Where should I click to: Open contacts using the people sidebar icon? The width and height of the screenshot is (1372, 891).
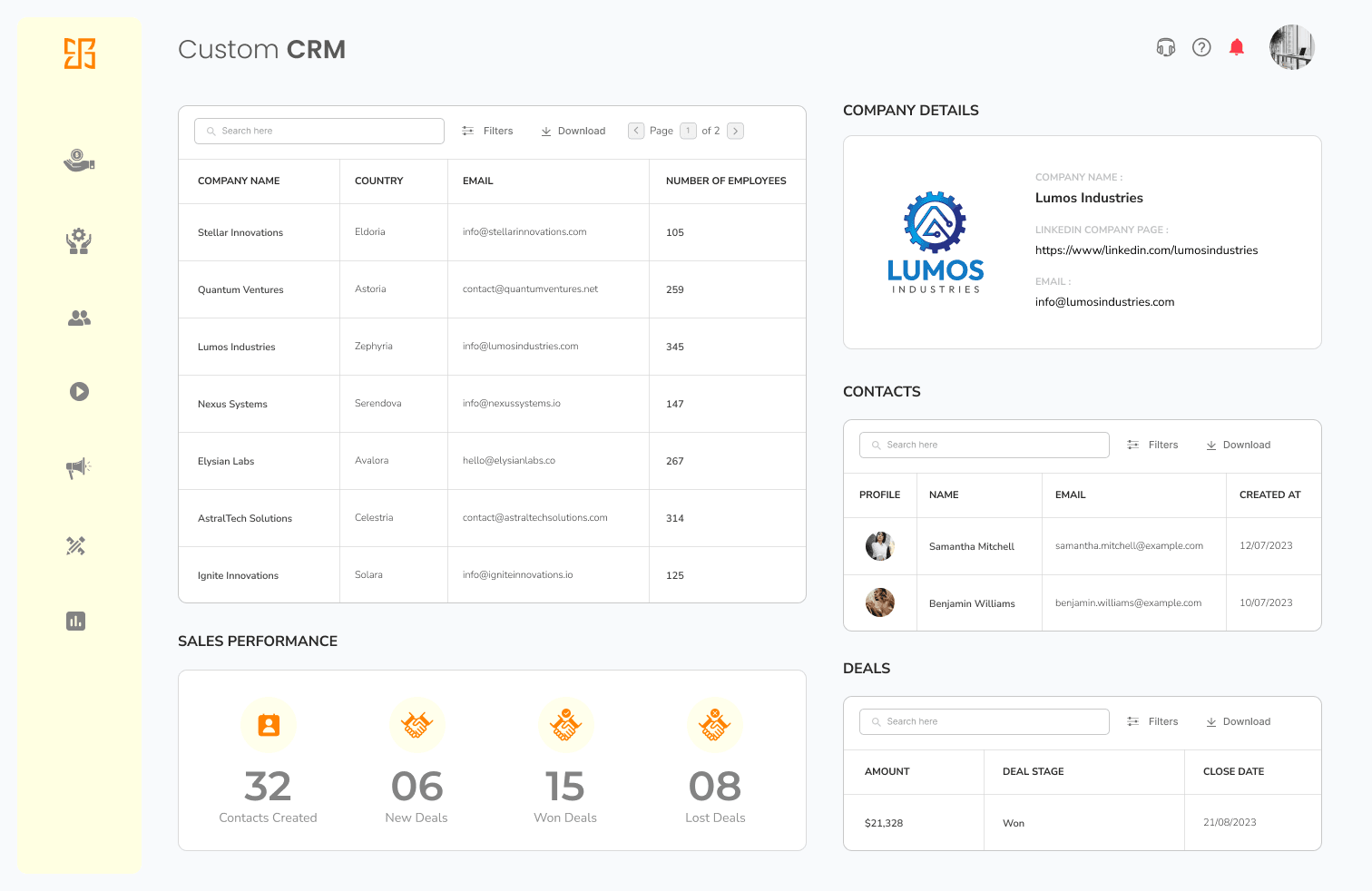pyautogui.click(x=78, y=318)
